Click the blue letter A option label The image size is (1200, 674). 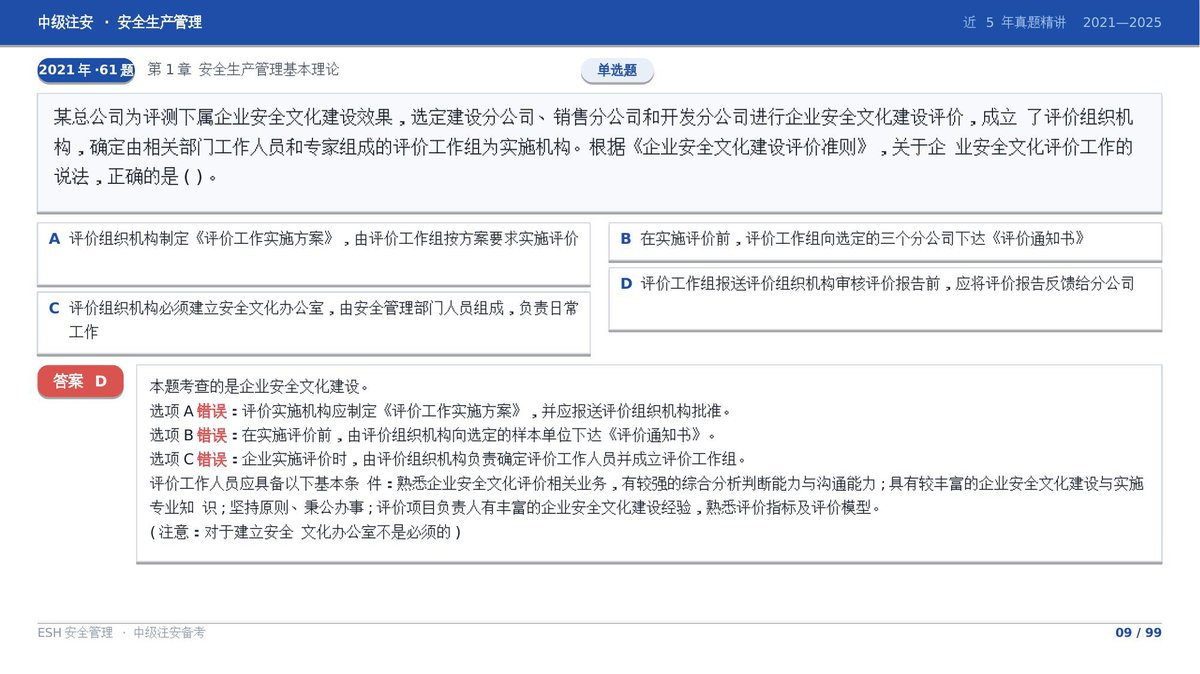(55, 239)
